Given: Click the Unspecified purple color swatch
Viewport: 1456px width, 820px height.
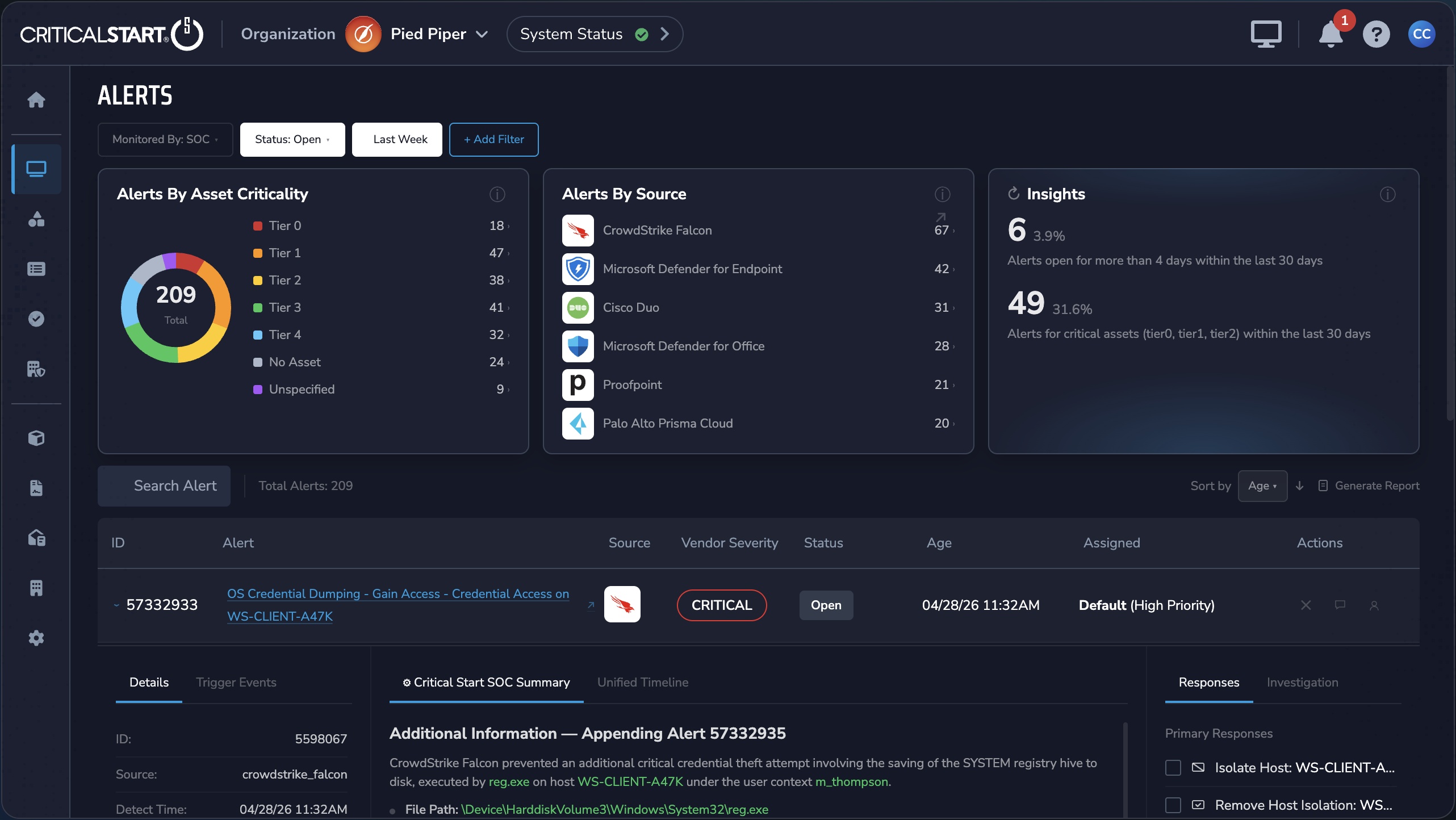Looking at the screenshot, I should point(257,390).
